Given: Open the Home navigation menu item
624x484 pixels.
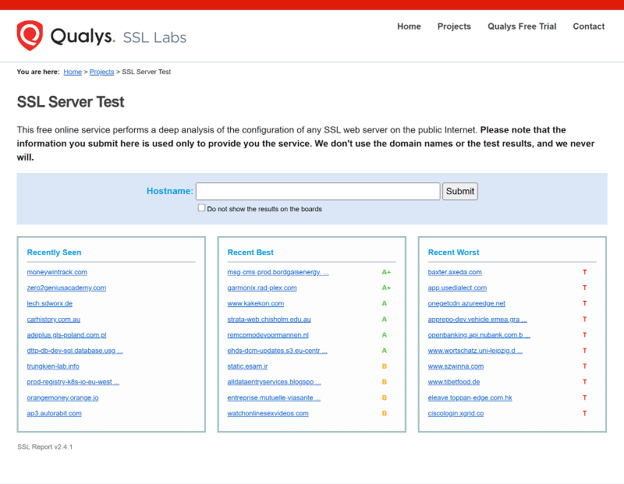Looking at the screenshot, I should click(409, 27).
